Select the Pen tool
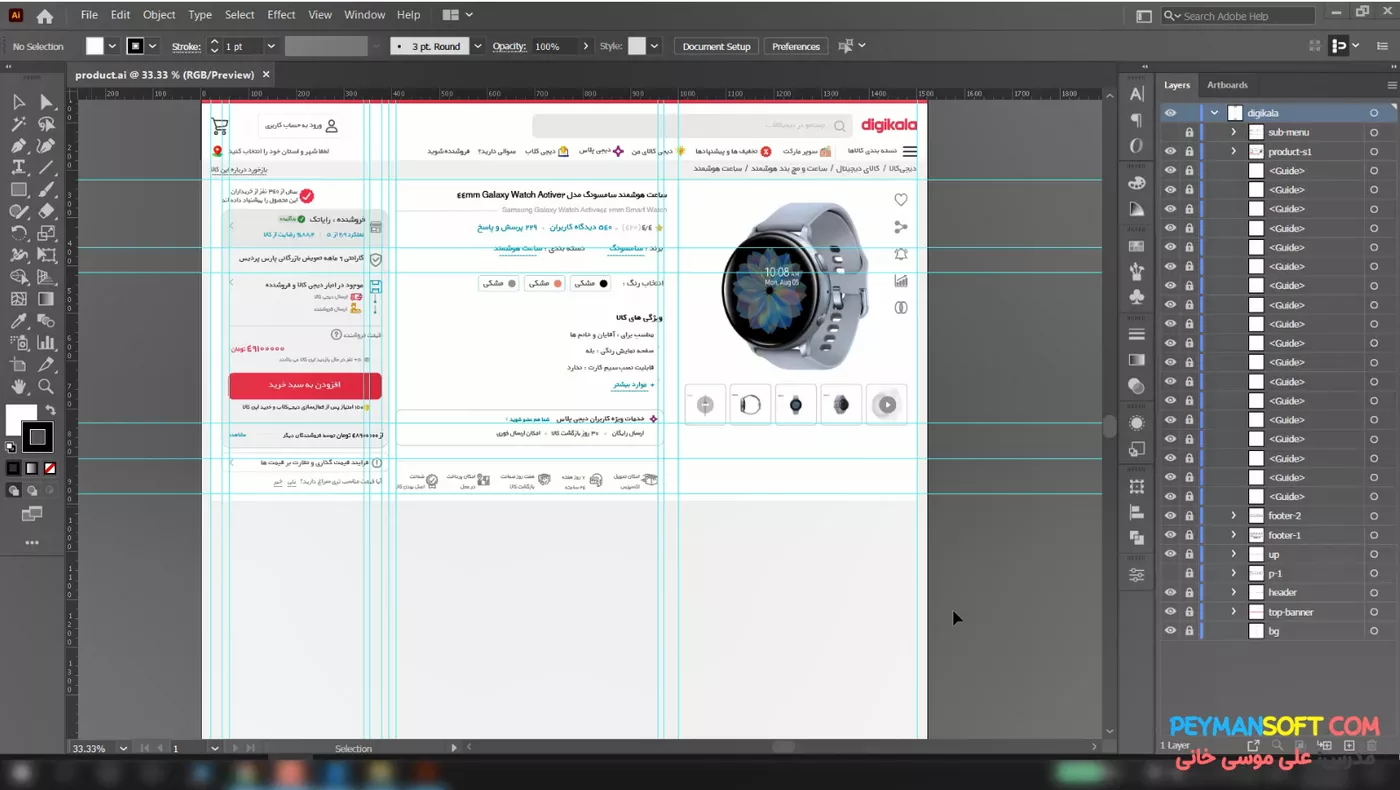Image resolution: width=1400 pixels, height=790 pixels. 19,146
